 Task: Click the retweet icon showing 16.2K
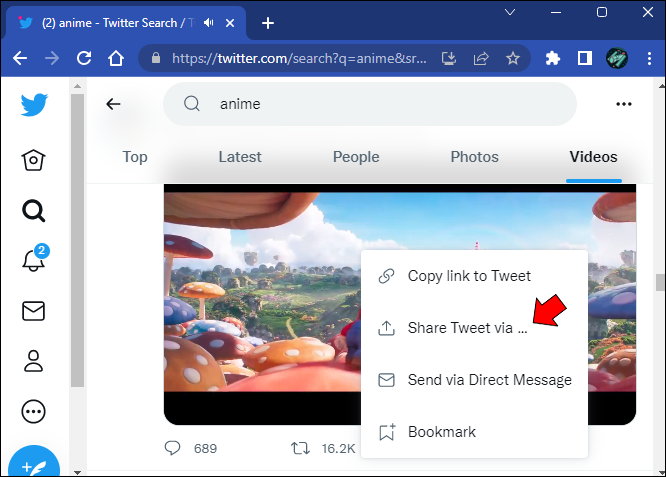point(300,448)
